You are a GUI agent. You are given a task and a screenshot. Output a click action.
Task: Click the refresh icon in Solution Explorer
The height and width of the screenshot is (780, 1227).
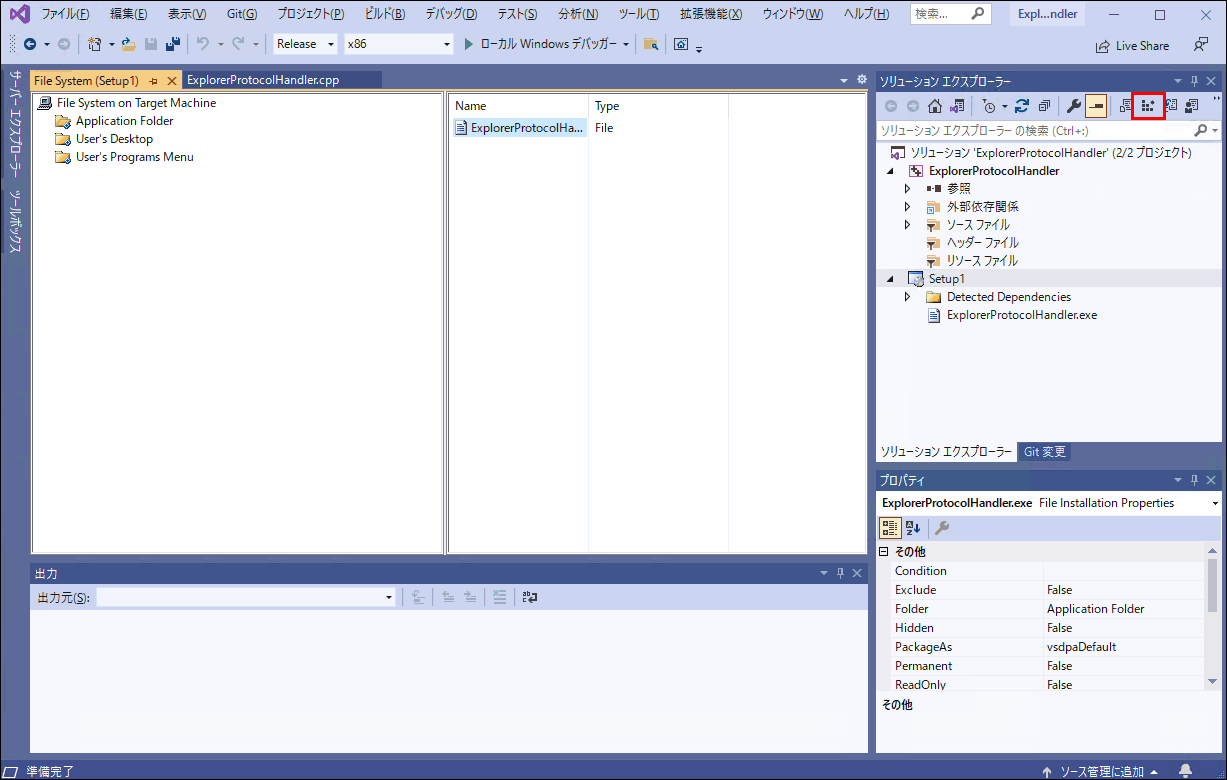pyautogui.click(x=1021, y=105)
